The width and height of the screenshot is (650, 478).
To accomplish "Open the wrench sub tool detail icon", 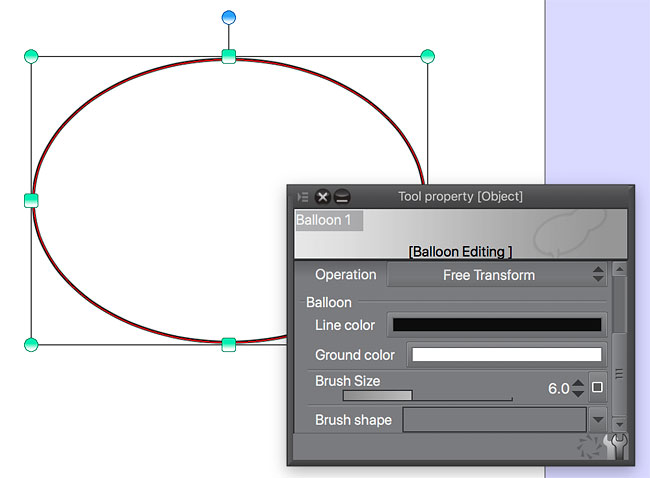I will [x=619, y=447].
